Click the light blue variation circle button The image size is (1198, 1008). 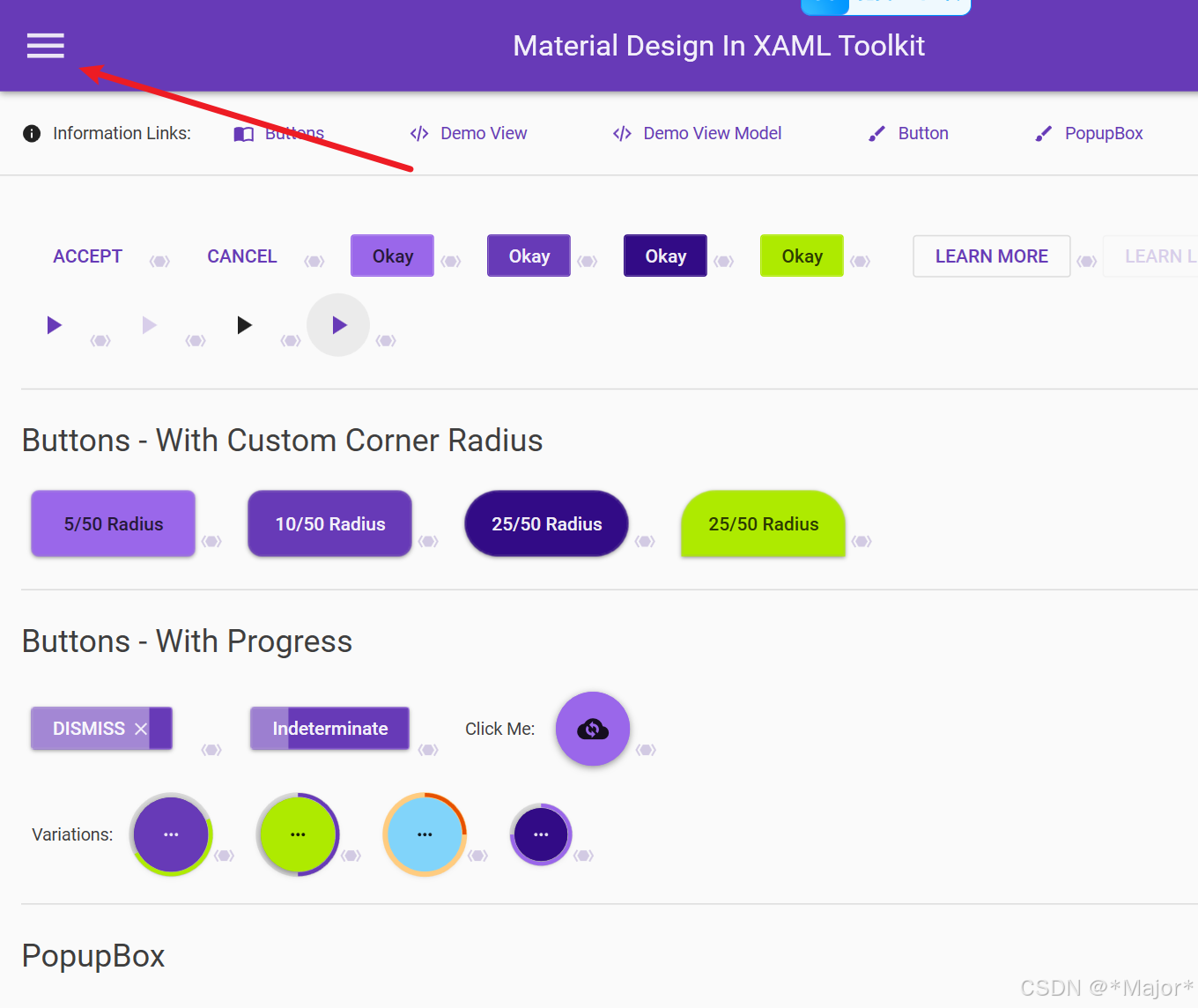(x=425, y=834)
